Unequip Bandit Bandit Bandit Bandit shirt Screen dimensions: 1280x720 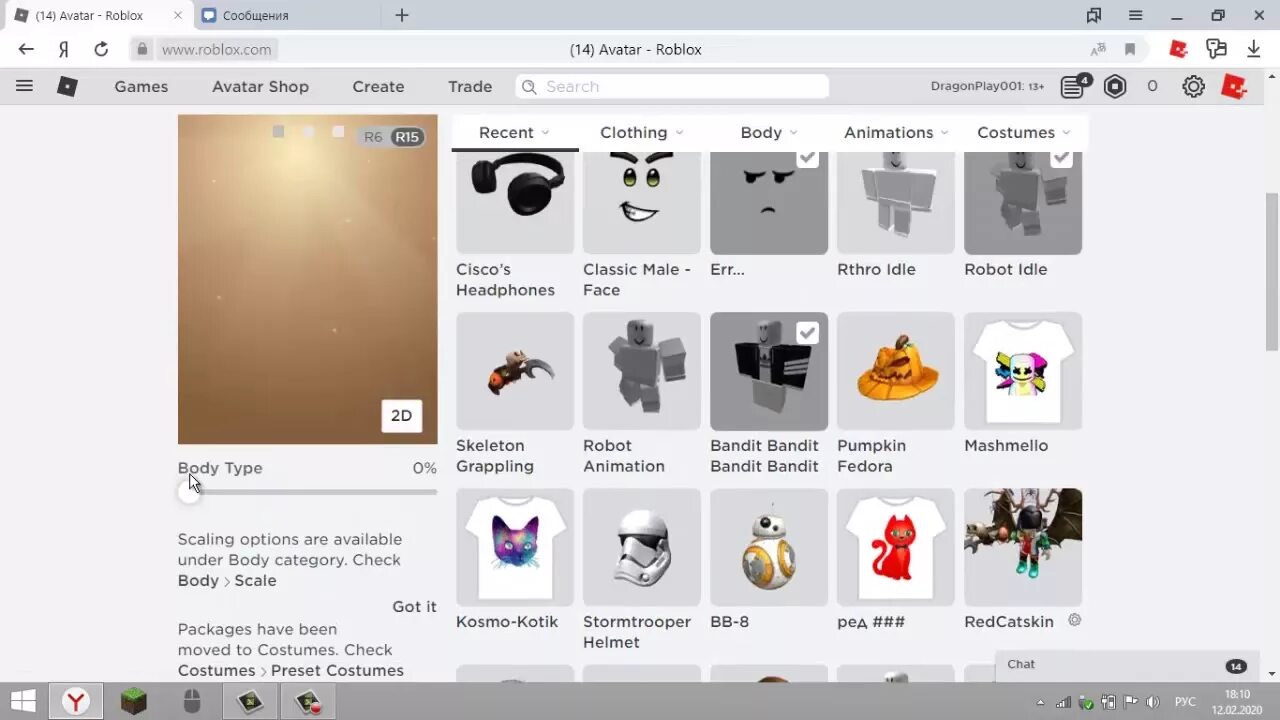click(769, 371)
